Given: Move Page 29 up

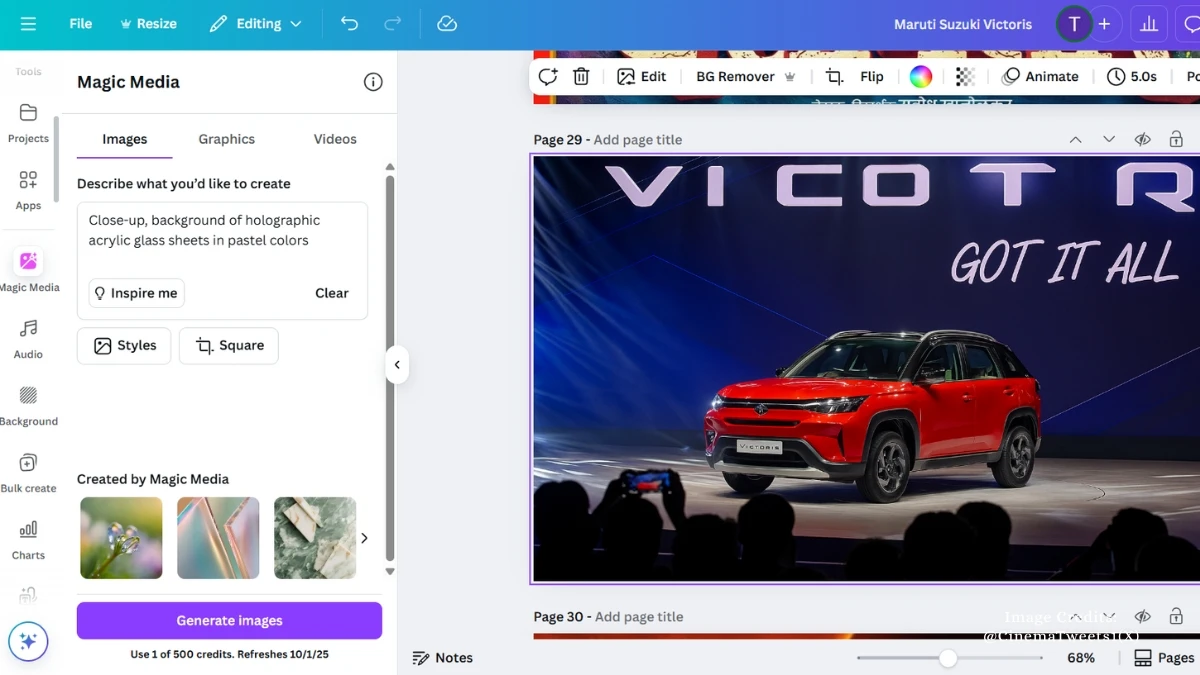Looking at the screenshot, I should [1075, 140].
